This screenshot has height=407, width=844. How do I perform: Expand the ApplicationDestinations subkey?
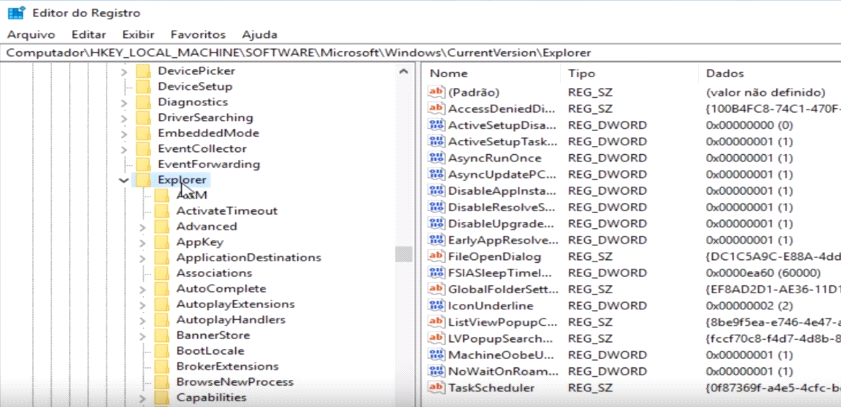(143, 258)
